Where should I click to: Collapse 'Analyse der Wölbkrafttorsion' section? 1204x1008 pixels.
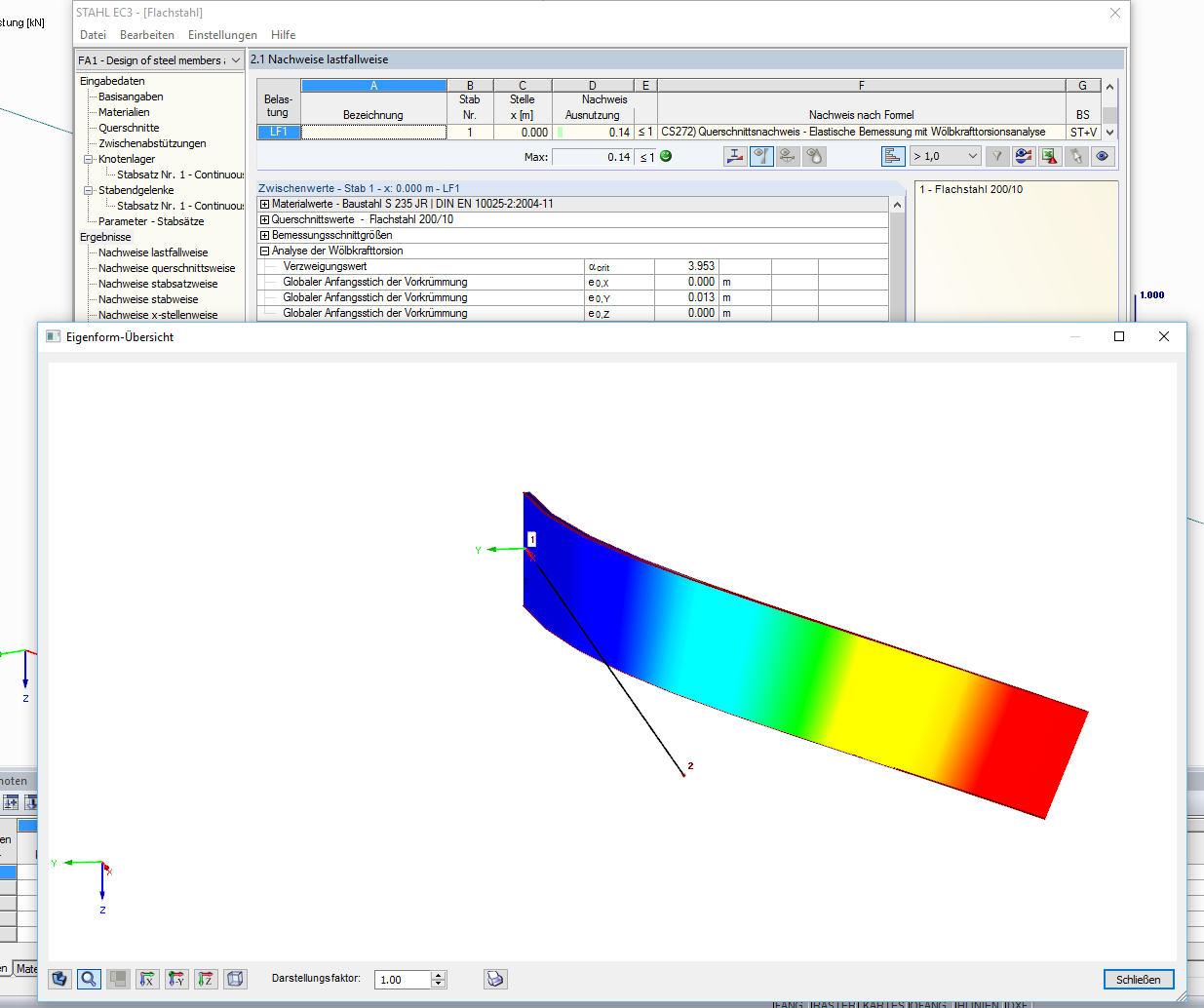263,251
